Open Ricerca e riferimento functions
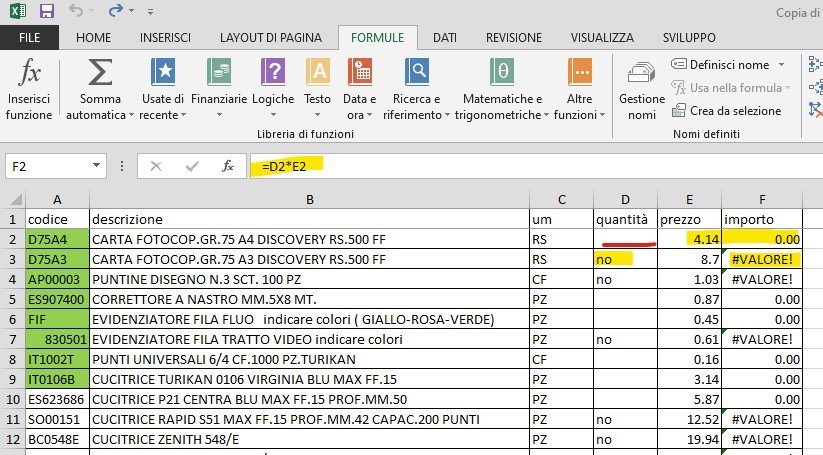The height and width of the screenshot is (455, 823). point(417,89)
